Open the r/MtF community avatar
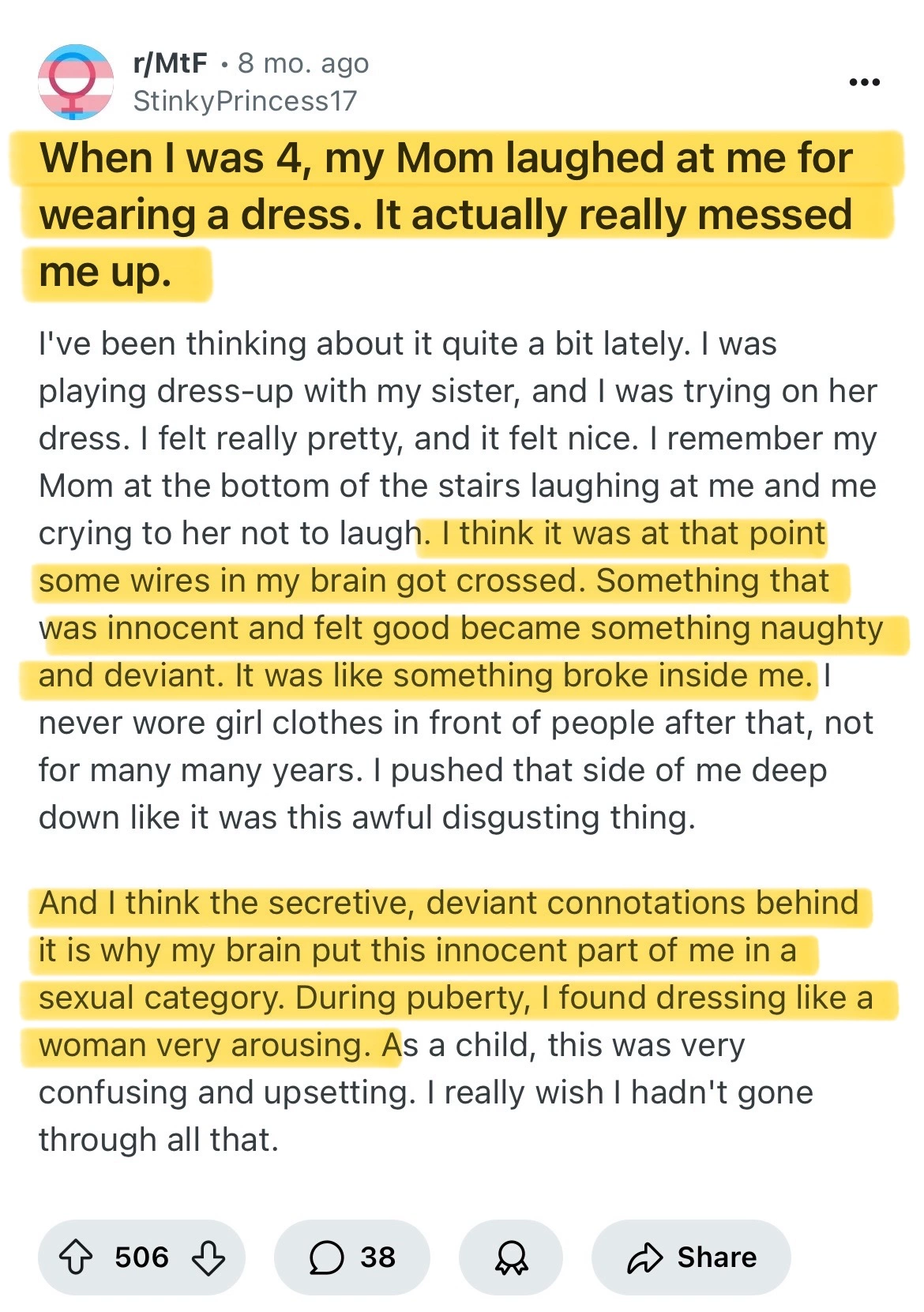Image resolution: width=924 pixels, height=1312 pixels. click(x=76, y=82)
